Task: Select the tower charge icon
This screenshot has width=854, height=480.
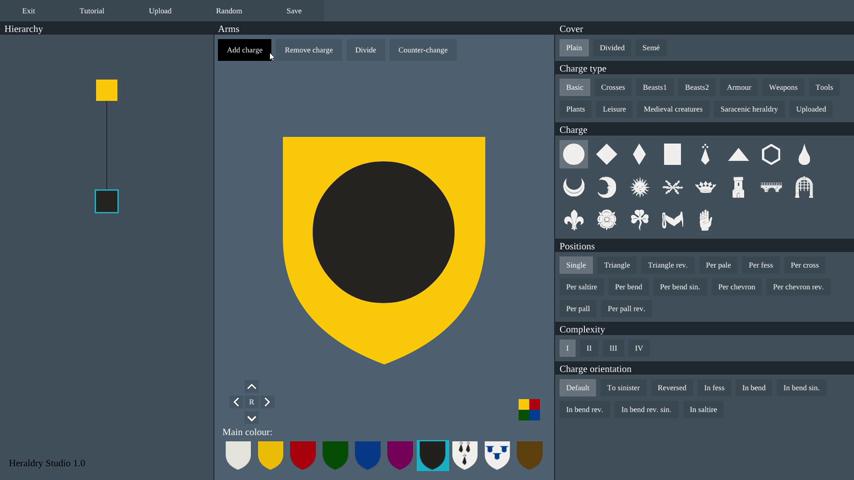Action: pos(738,187)
